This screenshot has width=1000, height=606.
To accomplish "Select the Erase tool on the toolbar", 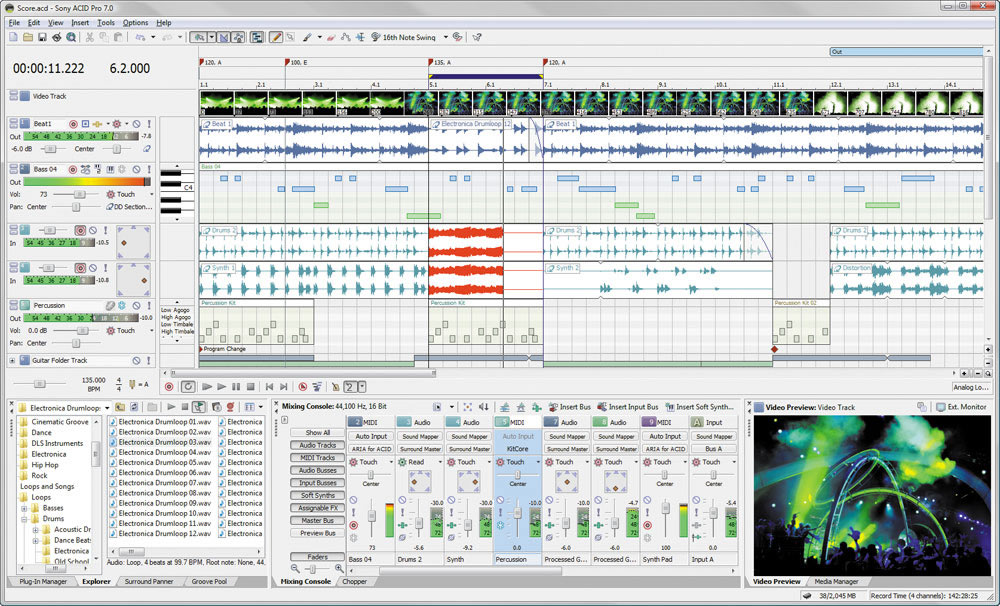I will [329, 37].
